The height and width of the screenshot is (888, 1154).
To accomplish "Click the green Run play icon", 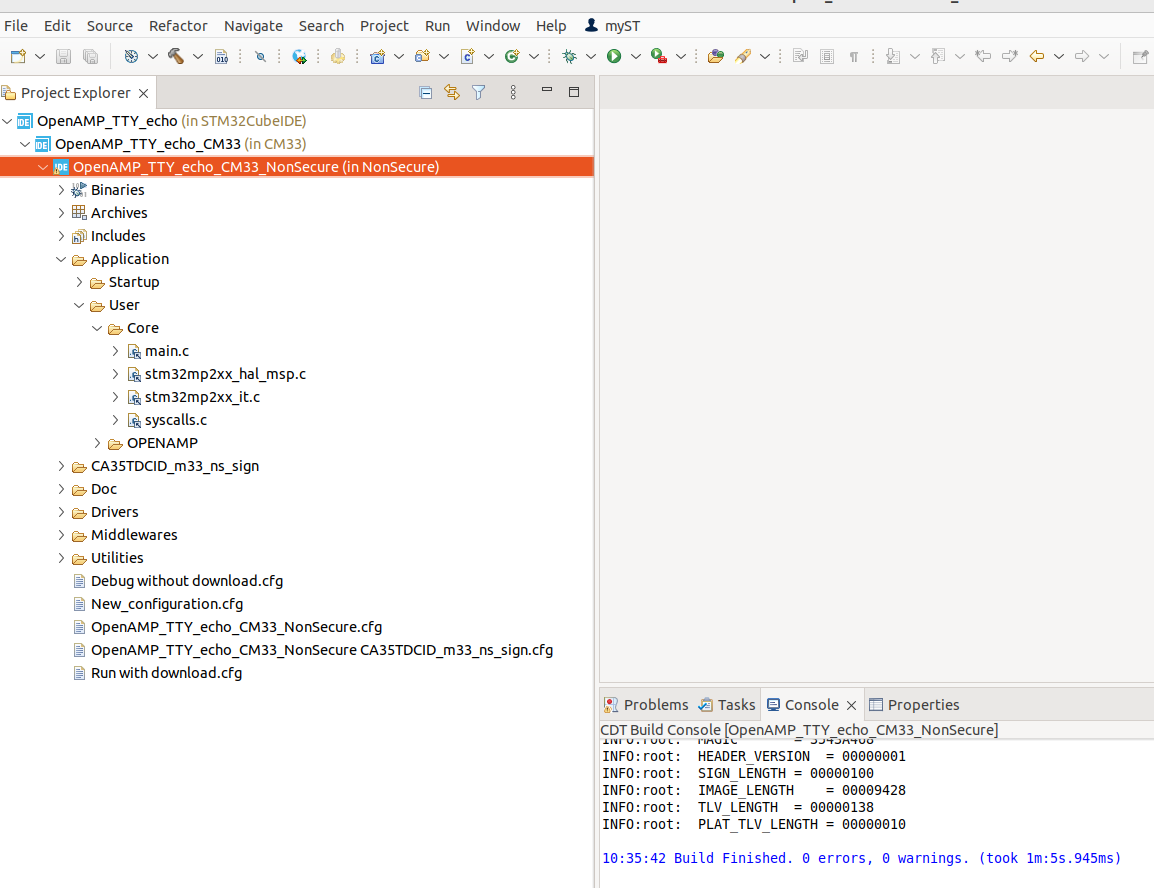I will tap(614, 56).
